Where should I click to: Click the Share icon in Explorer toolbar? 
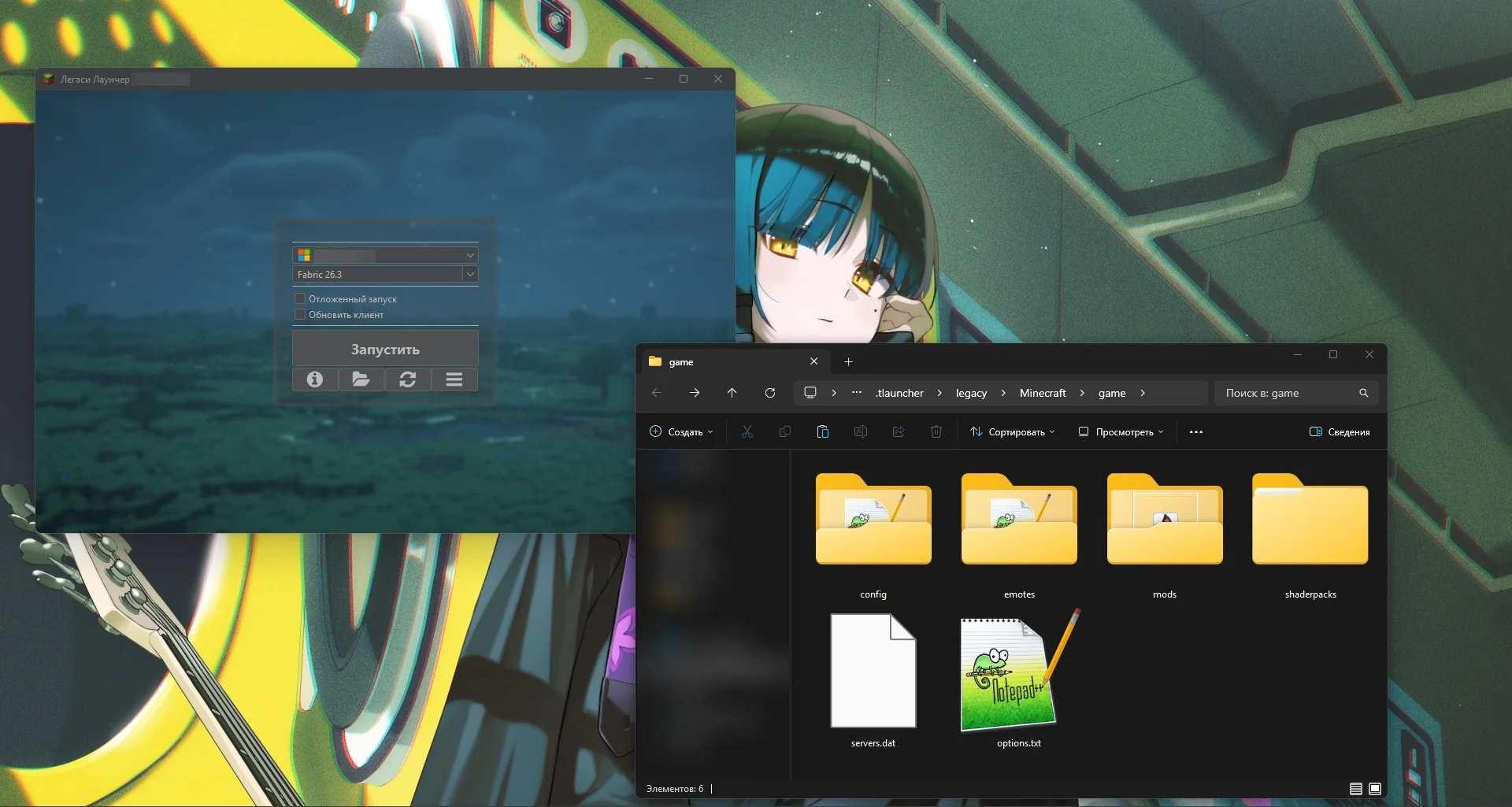click(x=899, y=431)
